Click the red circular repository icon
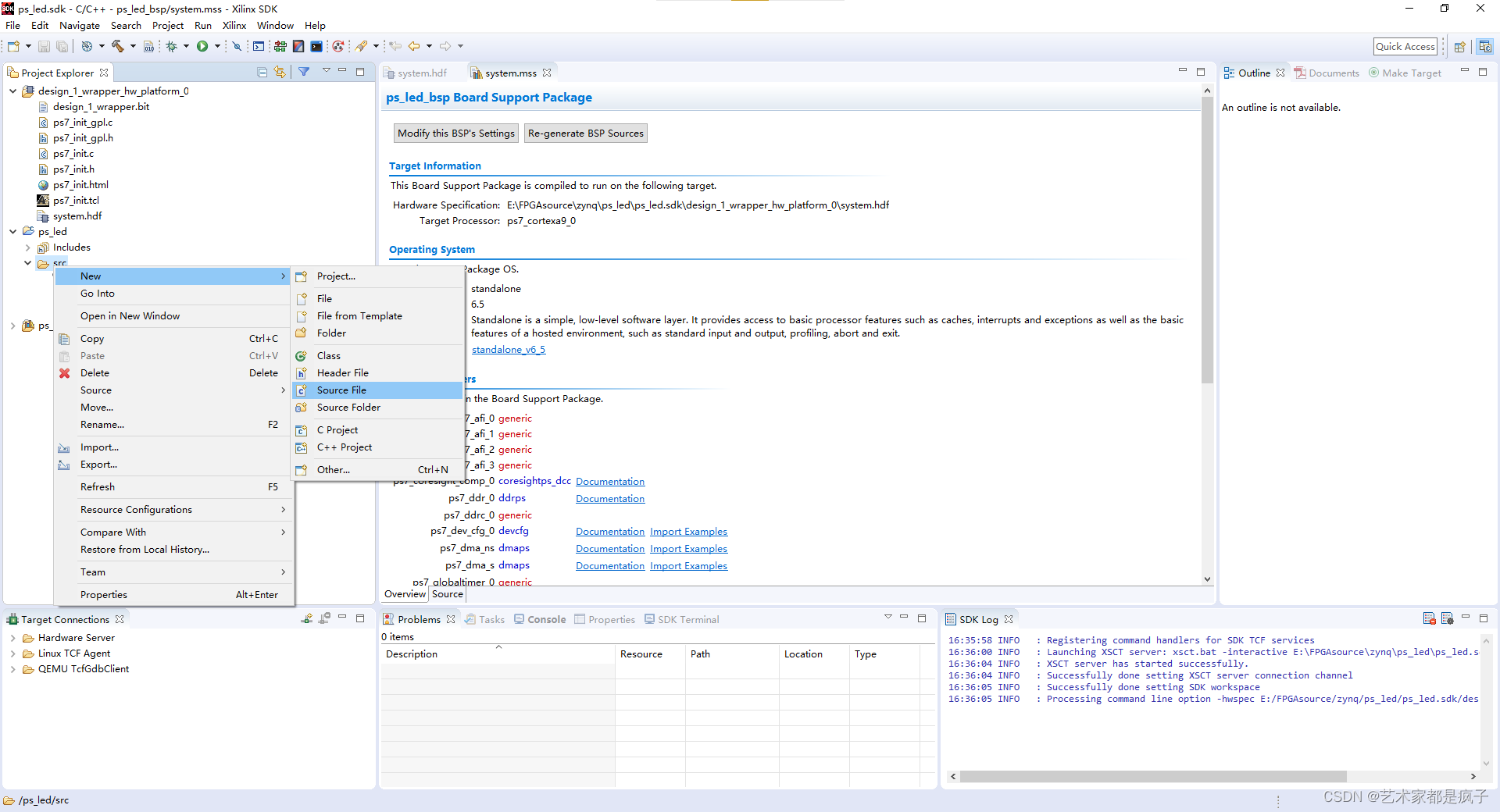1500x812 pixels. click(337, 46)
